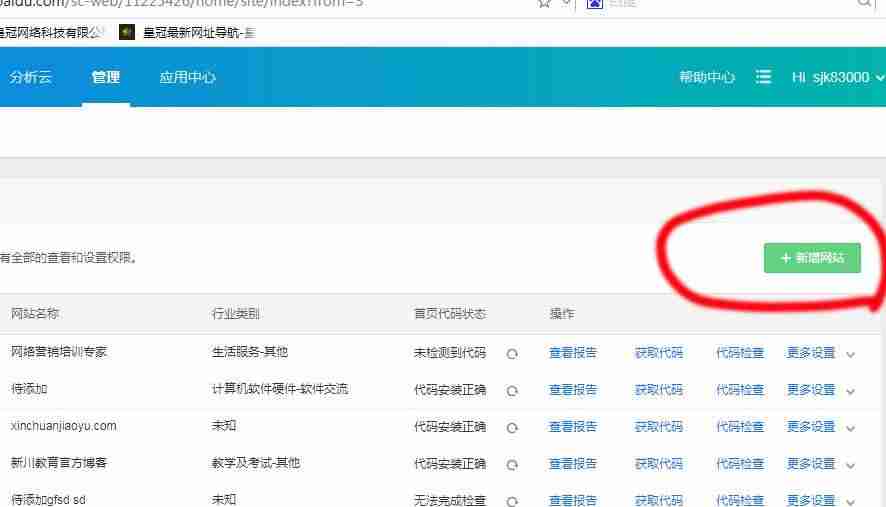
Task: Click the green 新增网站 button
Action: click(x=812, y=258)
